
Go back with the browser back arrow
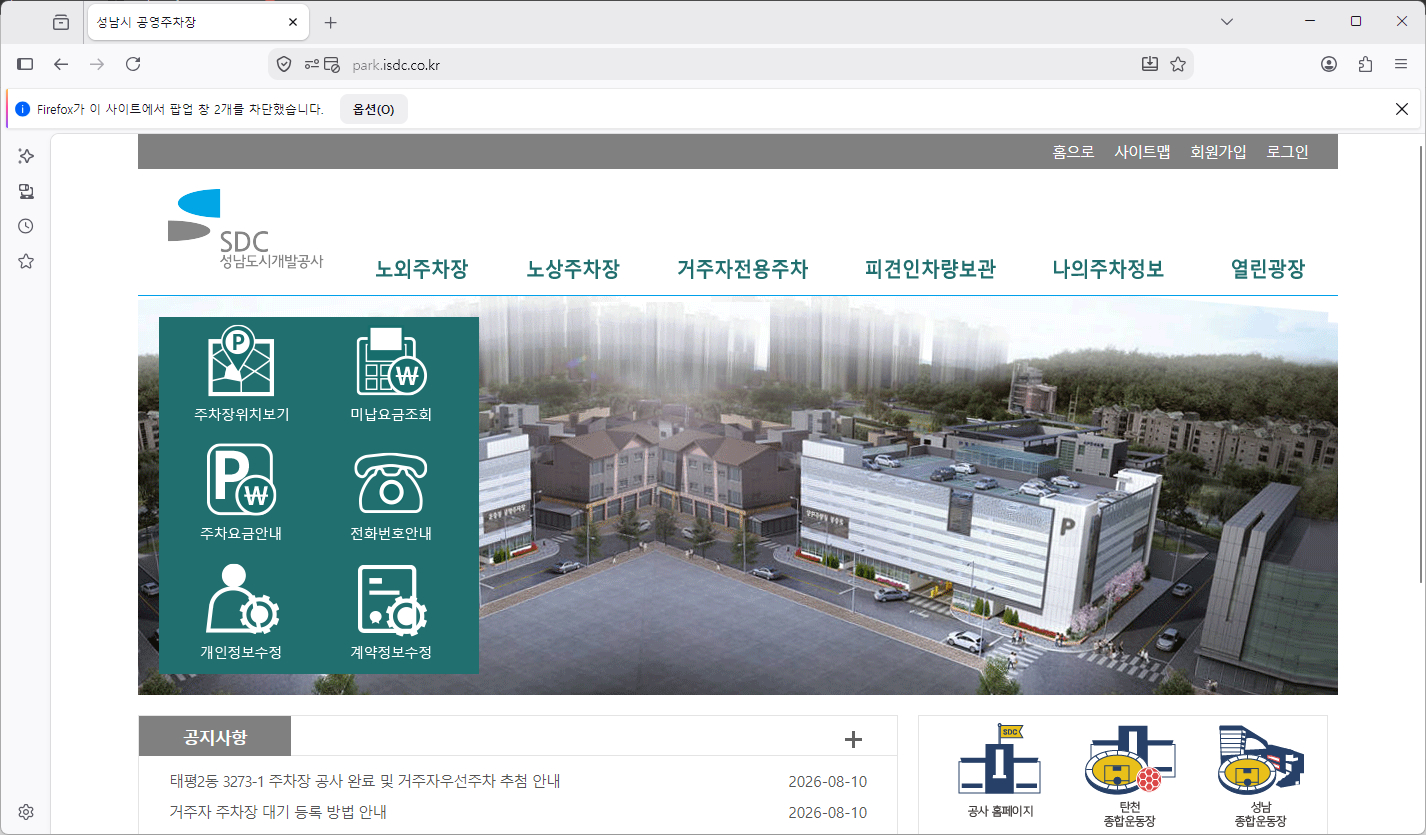[61, 64]
